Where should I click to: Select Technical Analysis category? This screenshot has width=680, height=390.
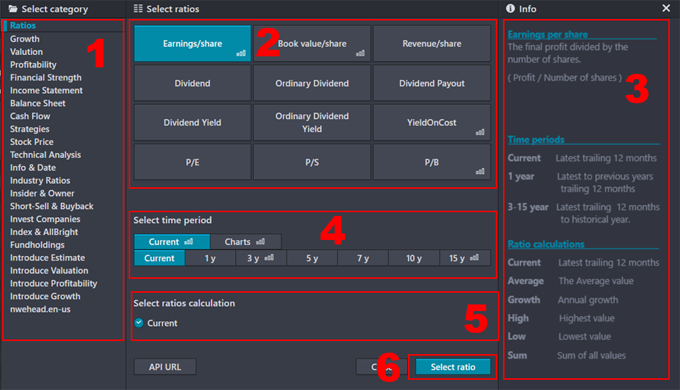coord(46,155)
